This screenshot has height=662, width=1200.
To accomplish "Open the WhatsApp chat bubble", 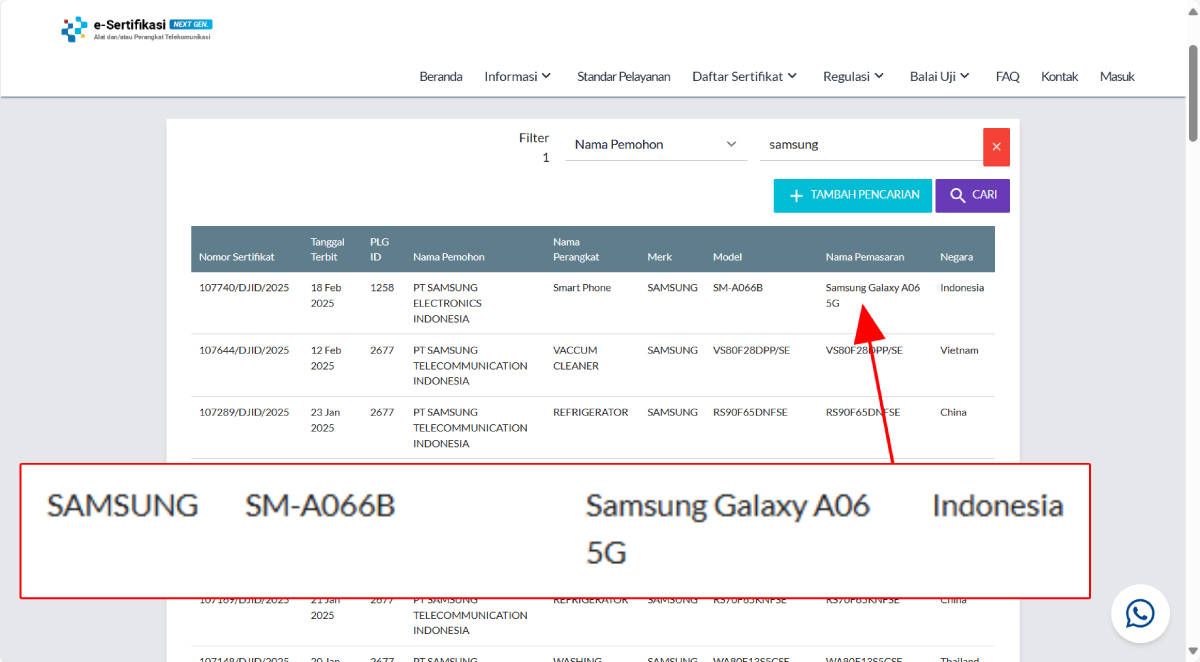I will click(1140, 613).
